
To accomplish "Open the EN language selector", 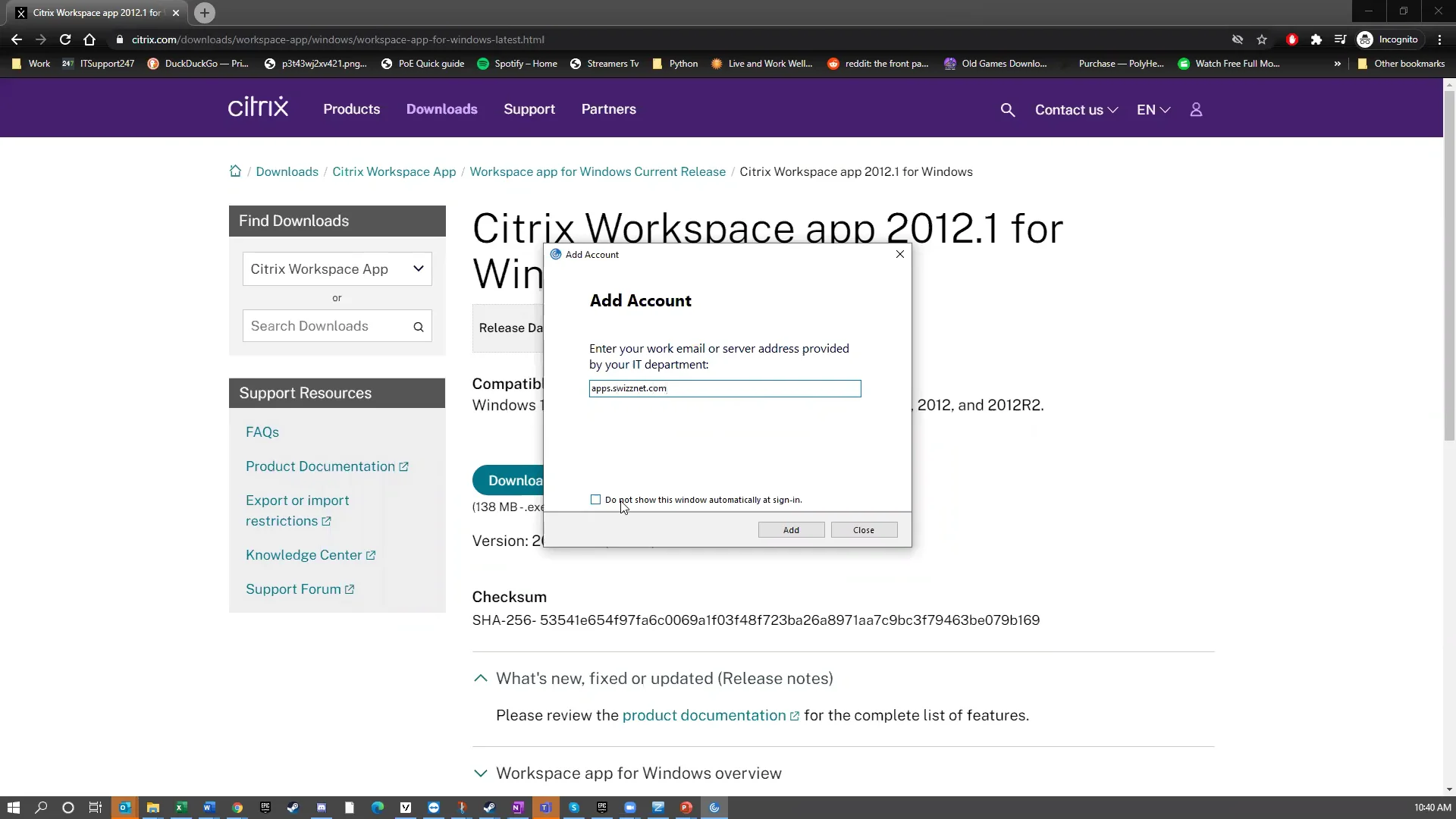I will tap(1153, 110).
